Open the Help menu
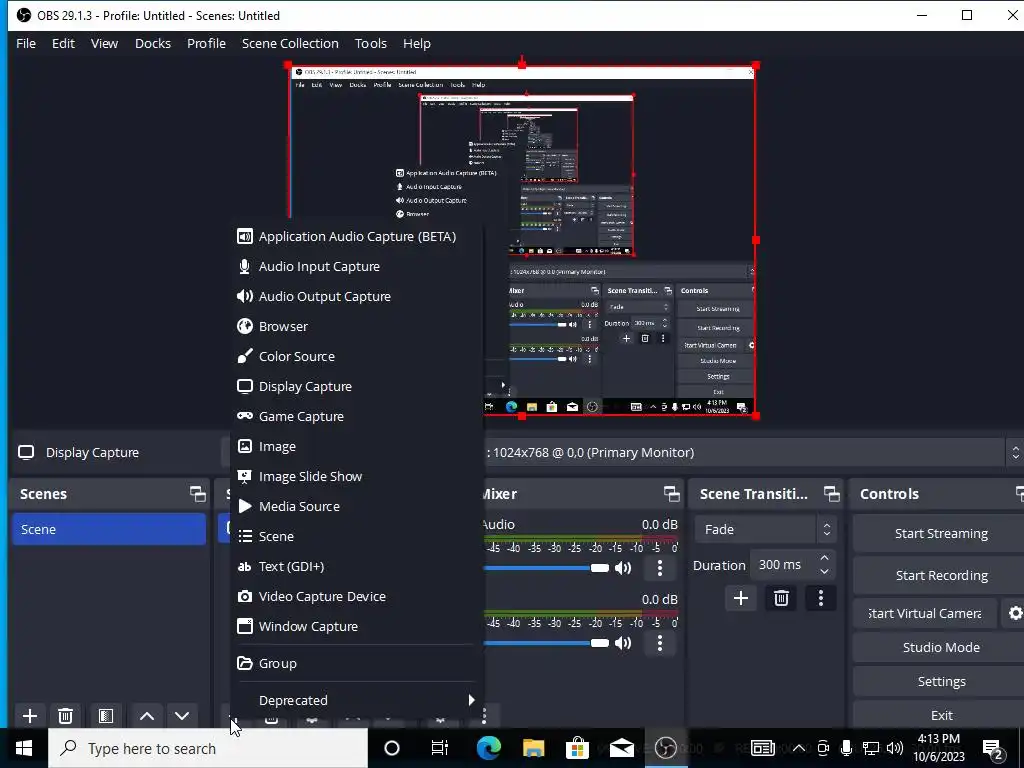1024x768 pixels. click(417, 43)
